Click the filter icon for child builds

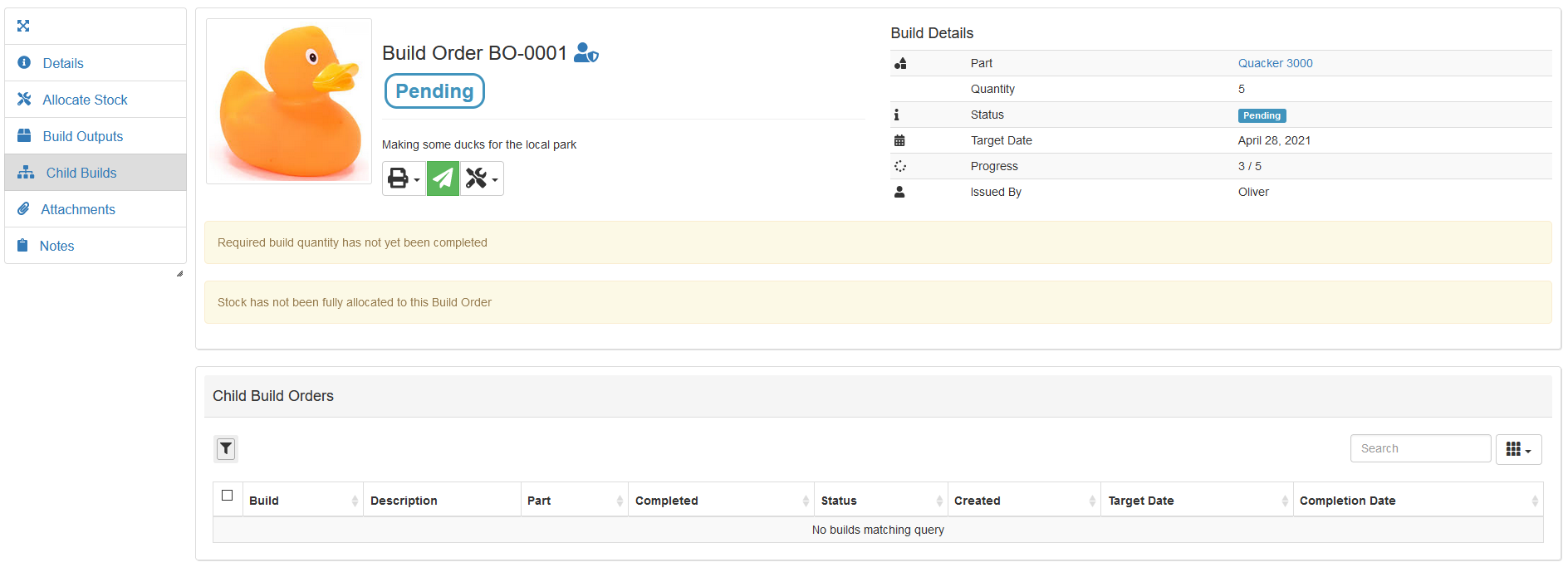tap(226, 449)
